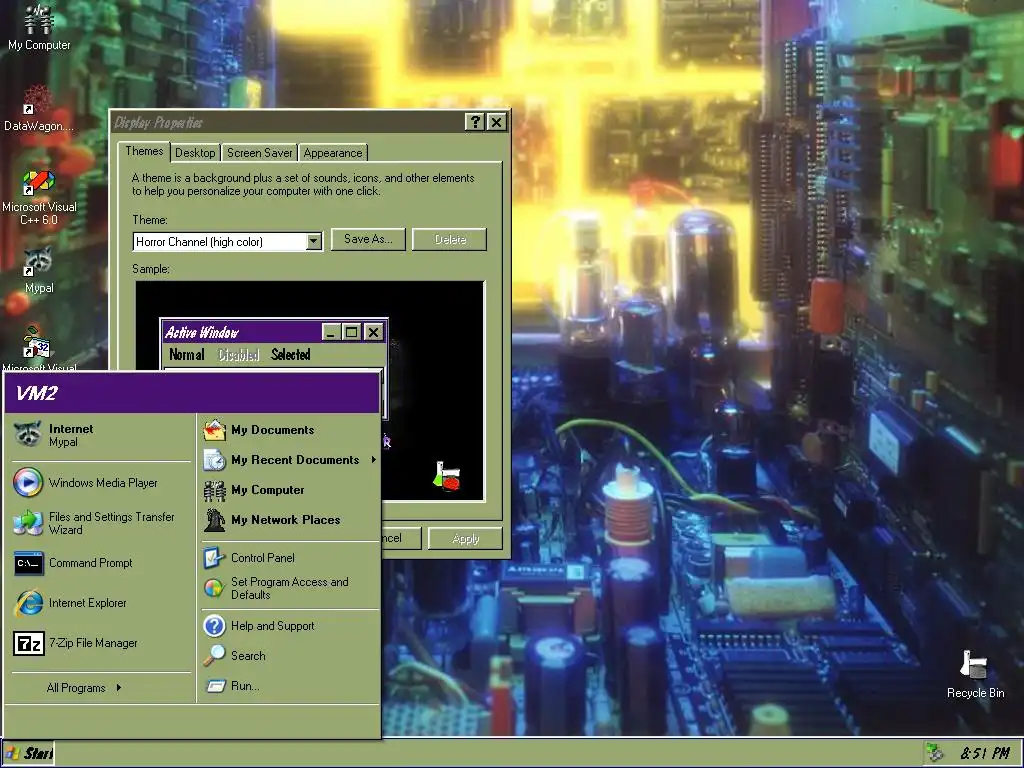1024x768 pixels.
Task: Click the Apply button
Action: coord(465,539)
